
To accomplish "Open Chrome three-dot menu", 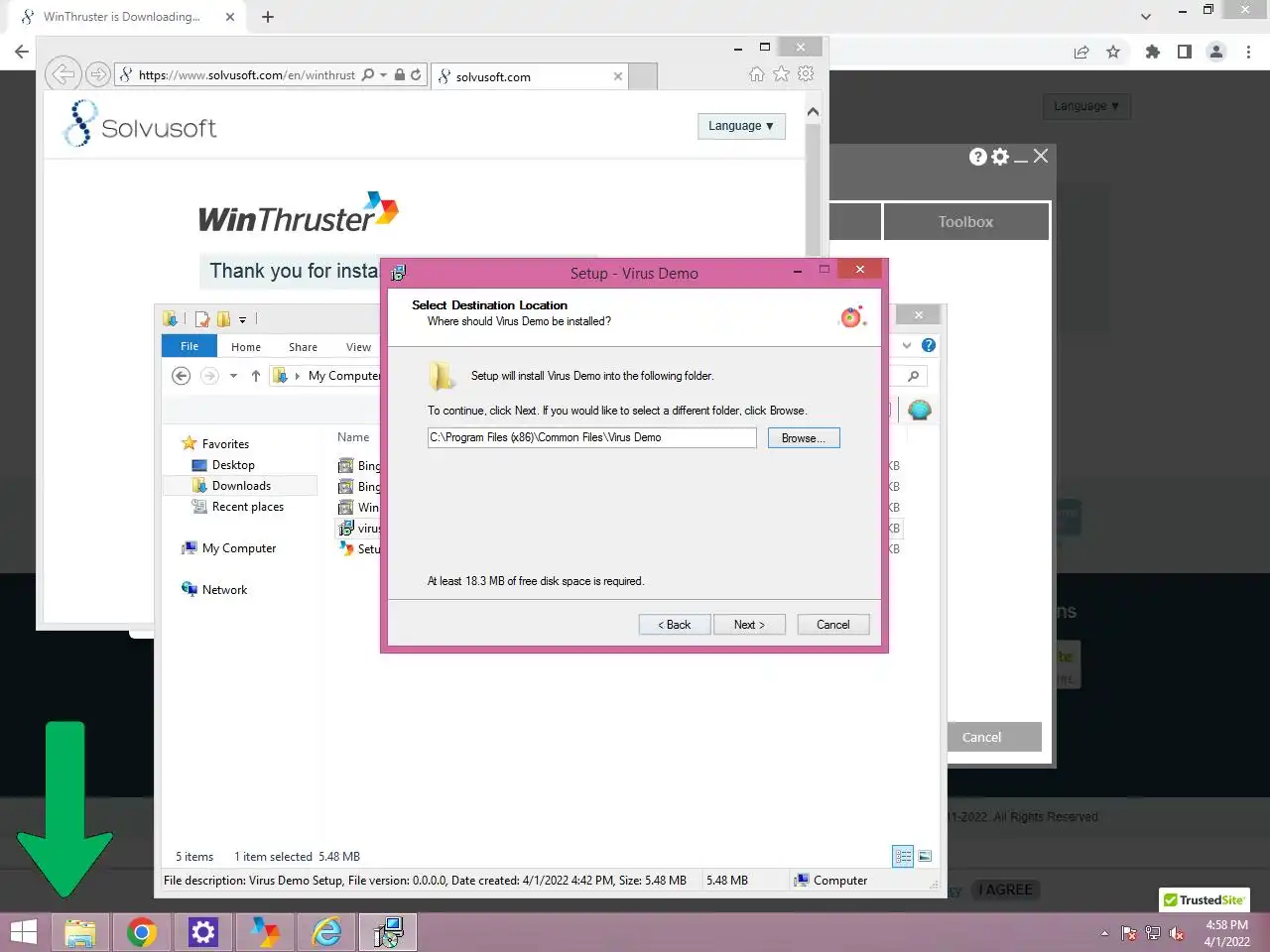I will [x=1248, y=52].
